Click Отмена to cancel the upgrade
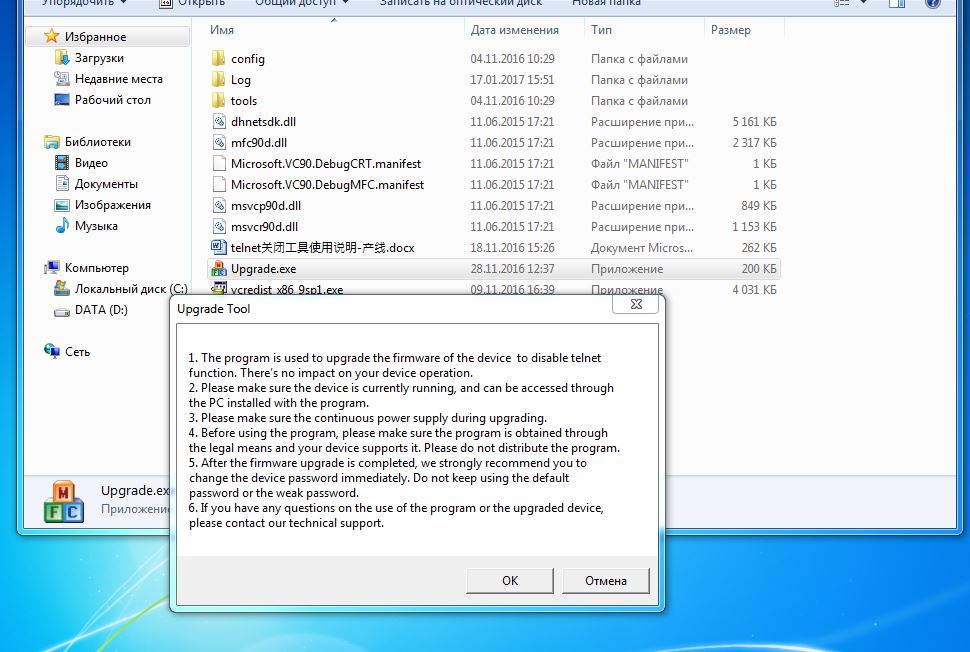 [605, 581]
